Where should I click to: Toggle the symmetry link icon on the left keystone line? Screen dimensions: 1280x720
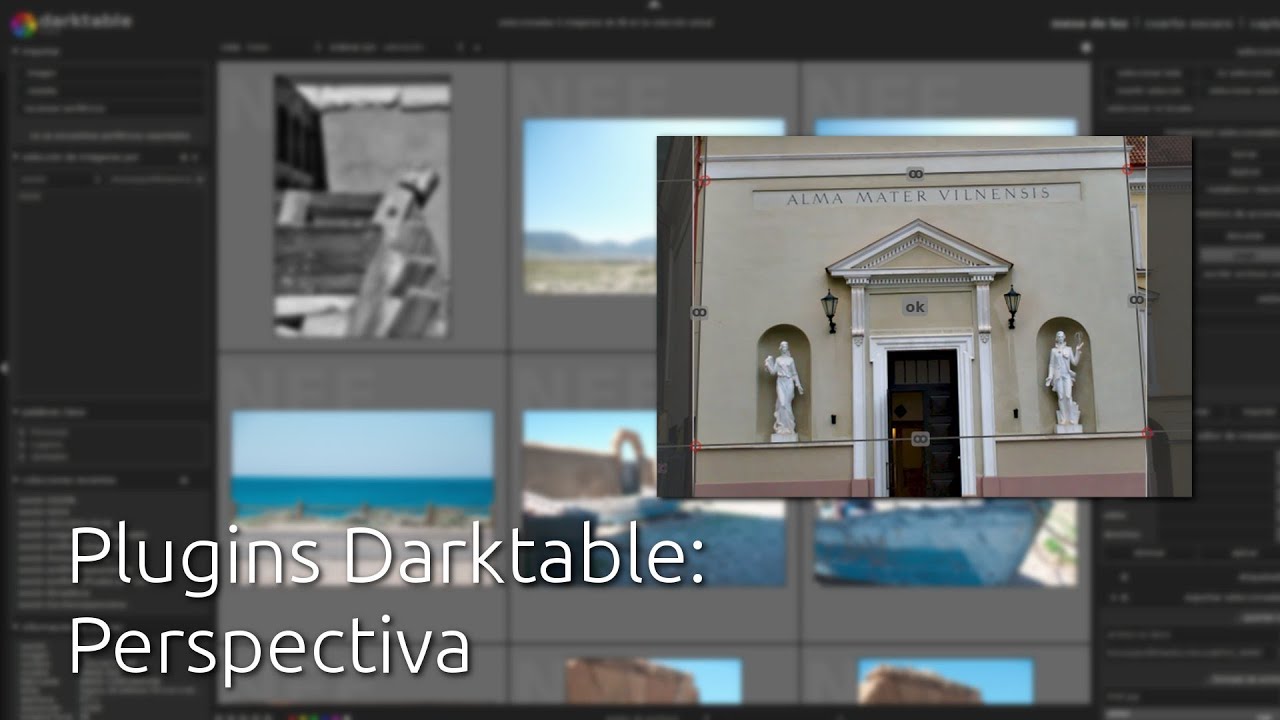[699, 313]
